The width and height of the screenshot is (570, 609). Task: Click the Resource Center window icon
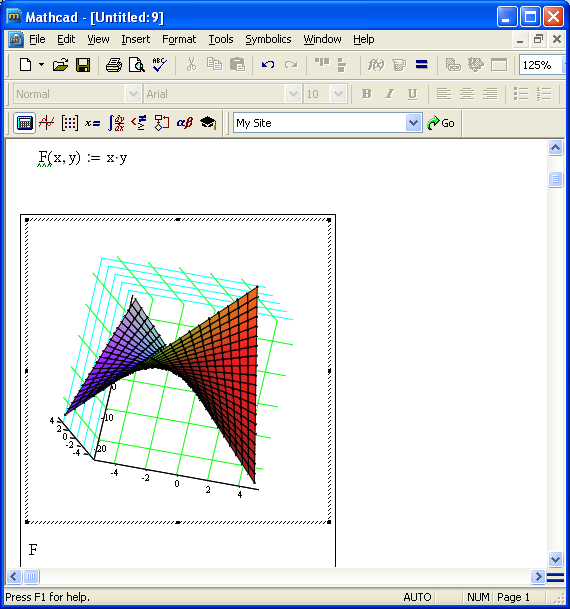click(x=499, y=64)
